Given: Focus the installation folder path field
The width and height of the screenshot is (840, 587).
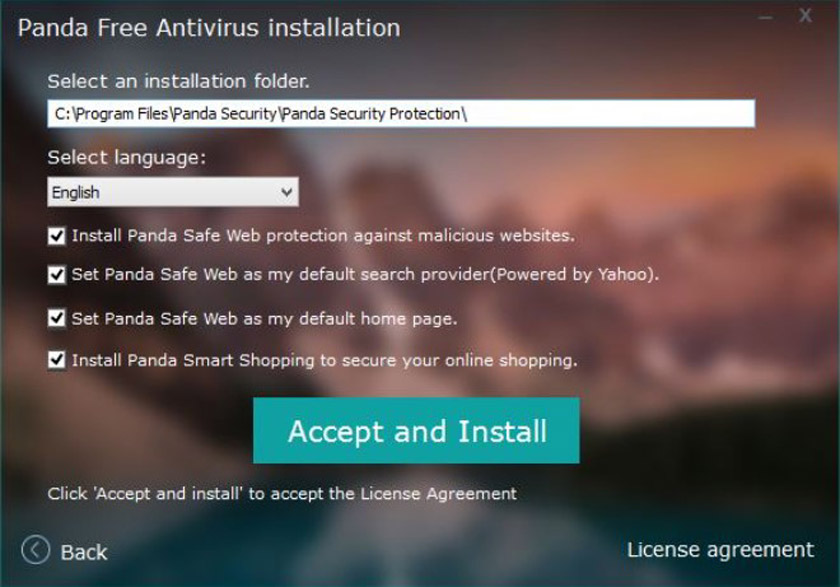Looking at the screenshot, I should 401,114.
